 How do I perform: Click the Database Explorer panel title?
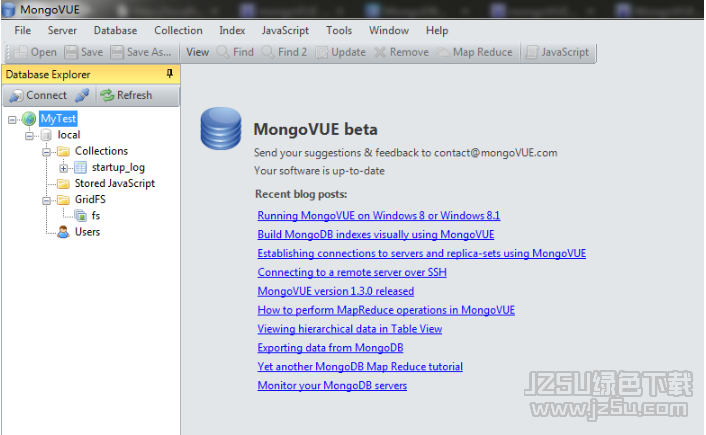click(x=48, y=75)
